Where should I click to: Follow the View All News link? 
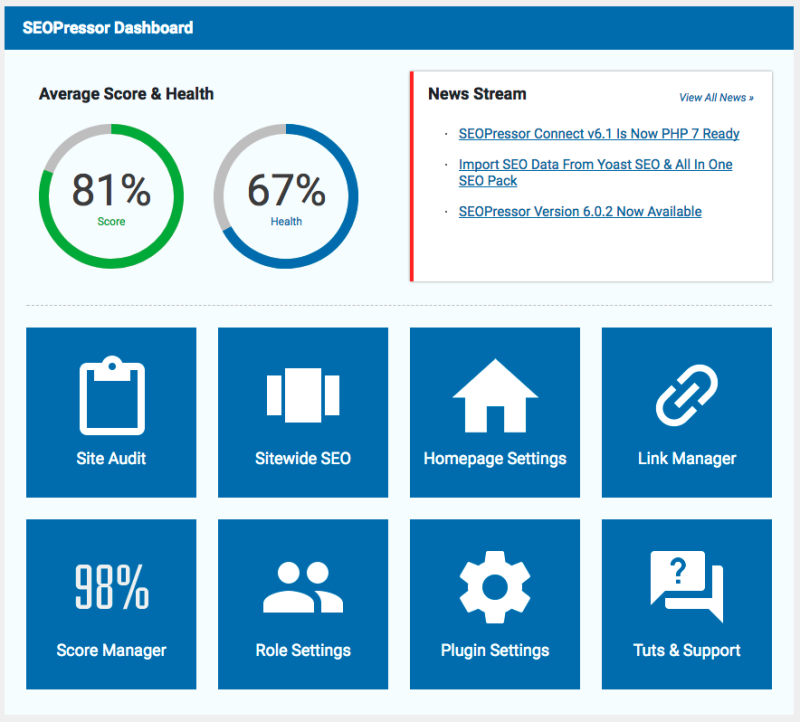(x=716, y=97)
